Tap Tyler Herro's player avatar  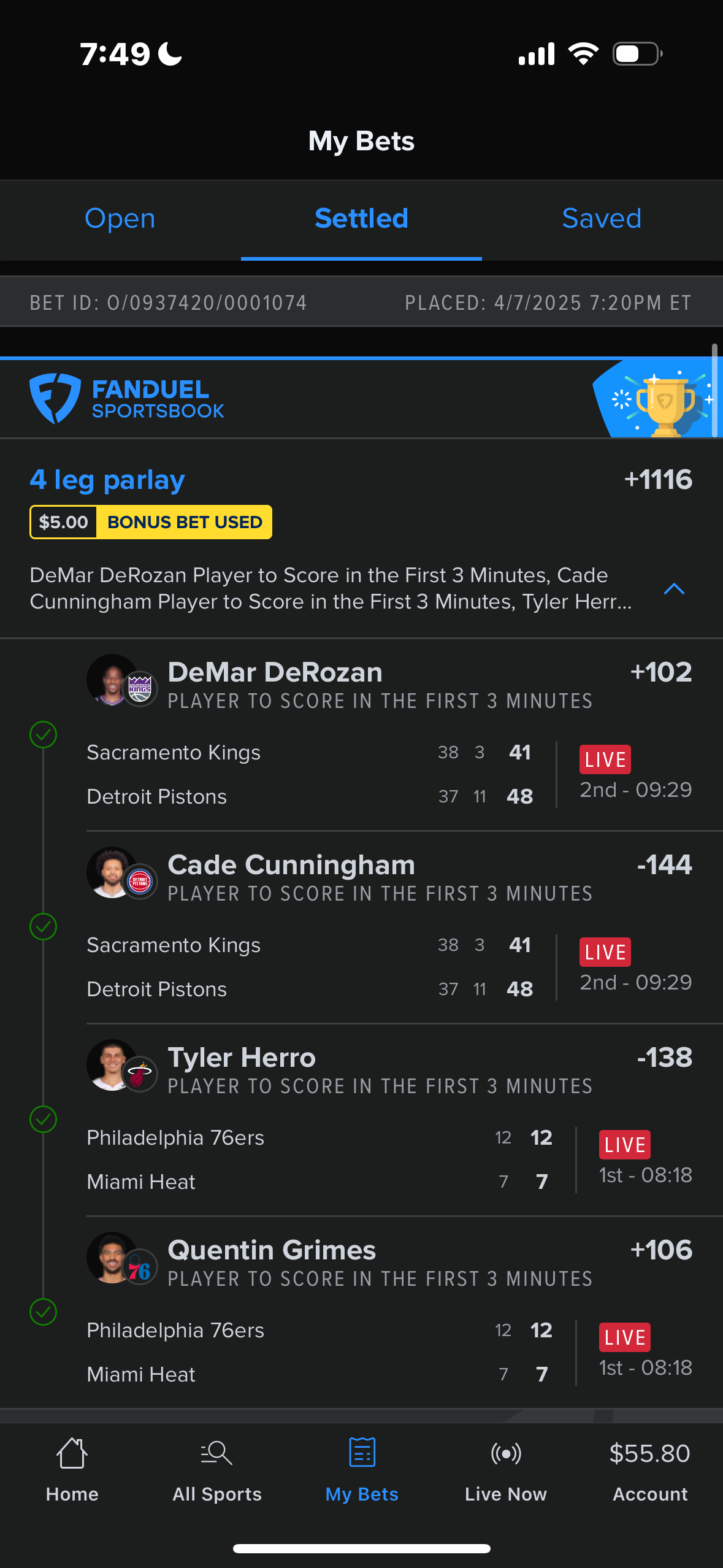(x=112, y=1065)
